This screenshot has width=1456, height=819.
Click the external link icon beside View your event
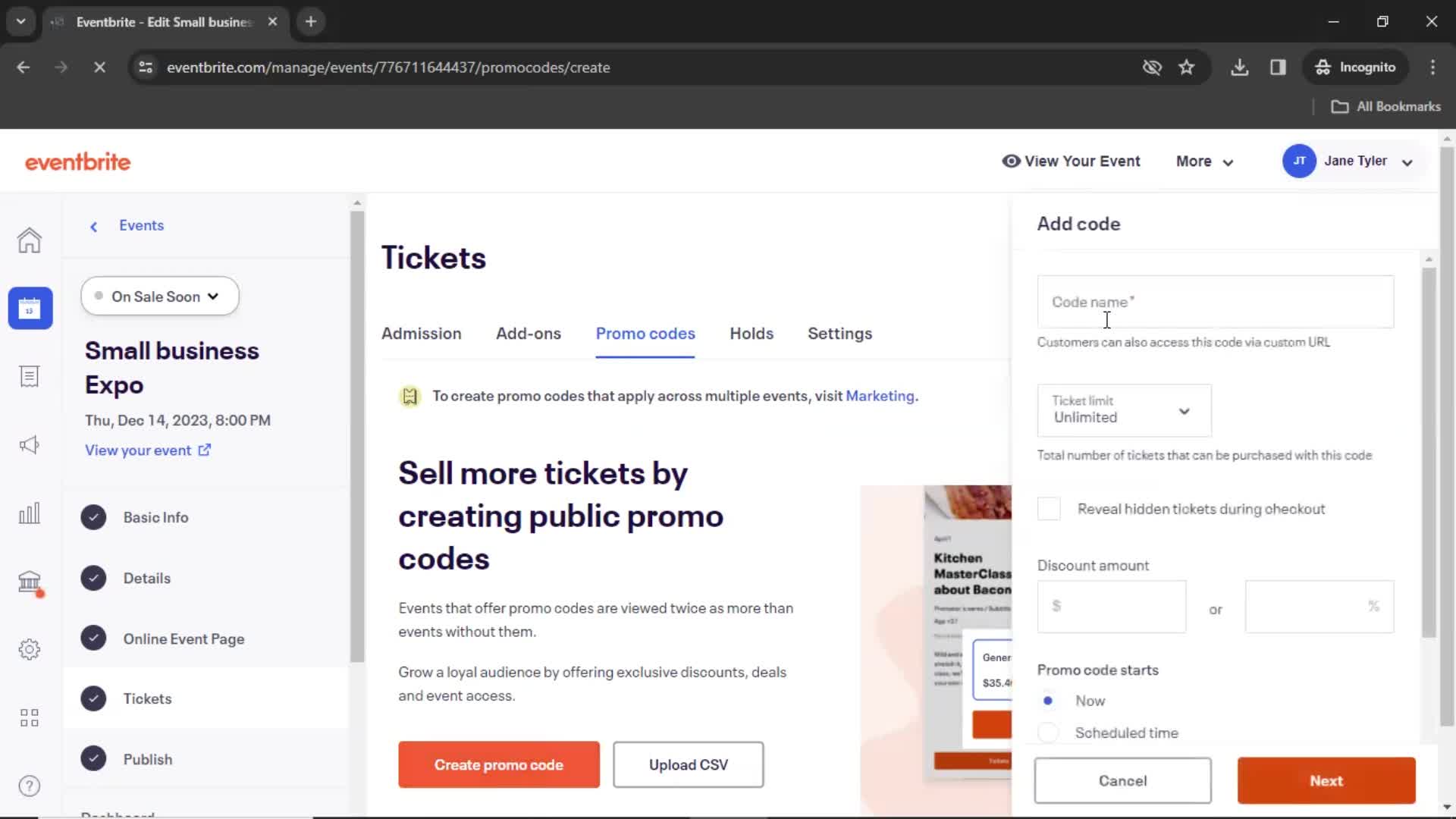pos(204,450)
